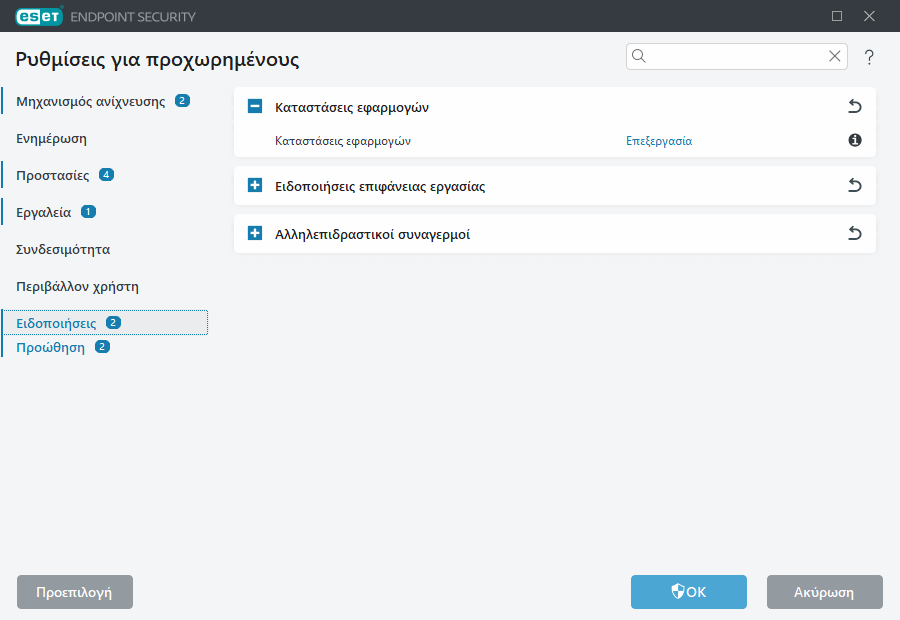This screenshot has width=900, height=620.
Task: Revert Αλληλεπιδραστικοί συναγερμοί to default
Action: (855, 233)
